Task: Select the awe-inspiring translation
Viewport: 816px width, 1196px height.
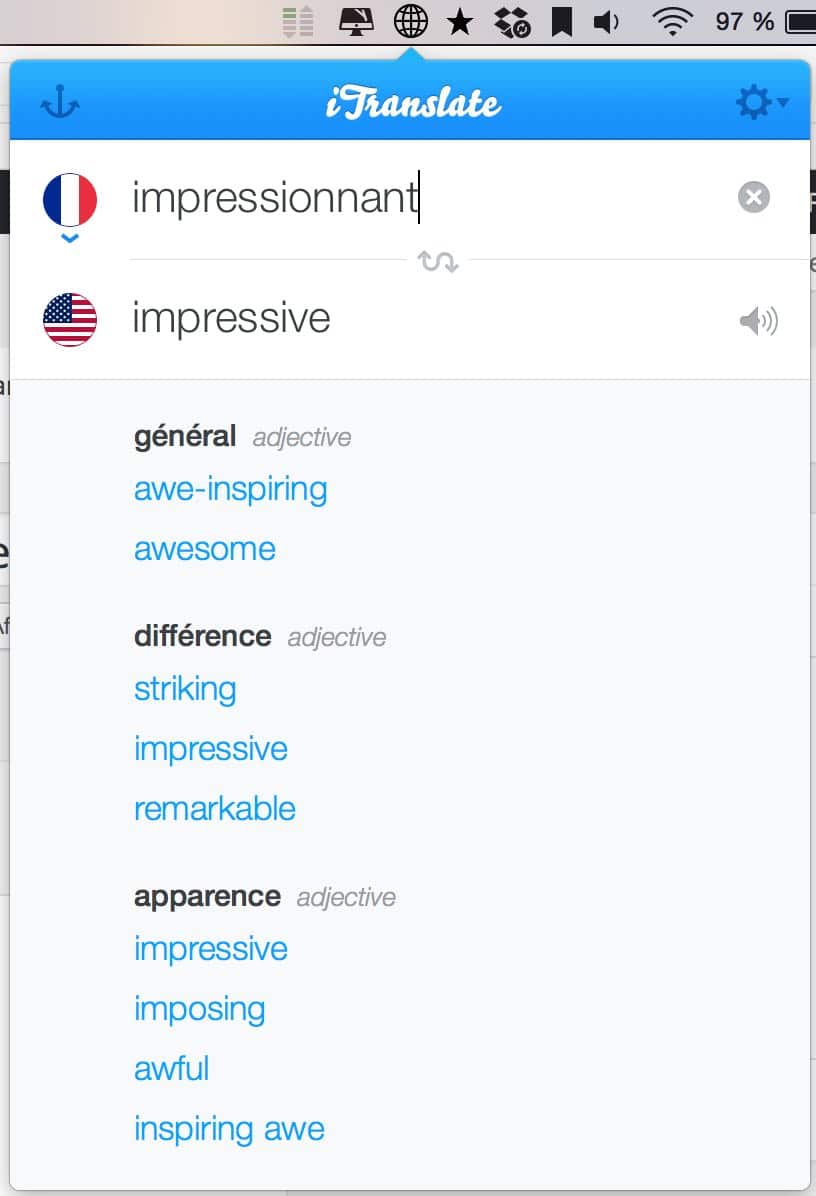Action: [x=230, y=489]
